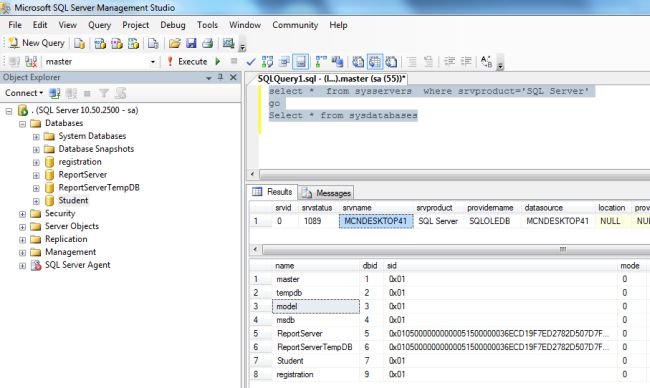Image resolution: width=650 pixels, height=388 pixels.
Task: Click the Query Options icon
Action: (x=284, y=62)
